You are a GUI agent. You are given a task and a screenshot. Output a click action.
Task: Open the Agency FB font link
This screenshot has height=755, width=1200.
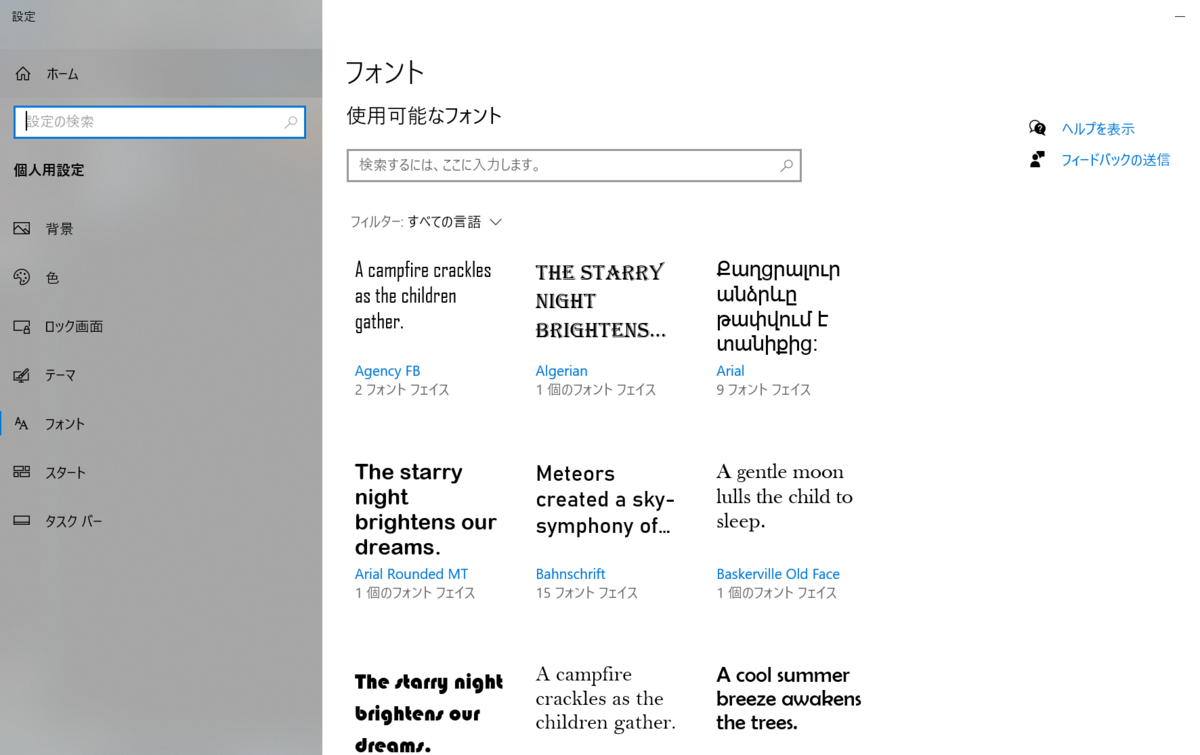click(387, 370)
